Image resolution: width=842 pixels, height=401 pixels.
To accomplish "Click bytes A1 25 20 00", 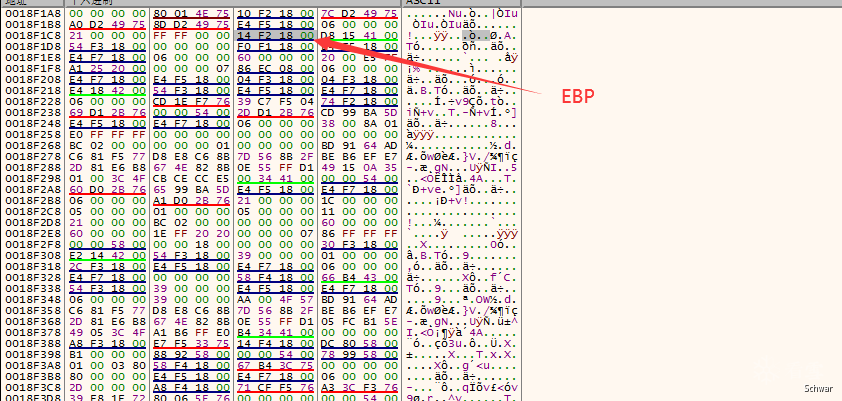I will click(107, 69).
